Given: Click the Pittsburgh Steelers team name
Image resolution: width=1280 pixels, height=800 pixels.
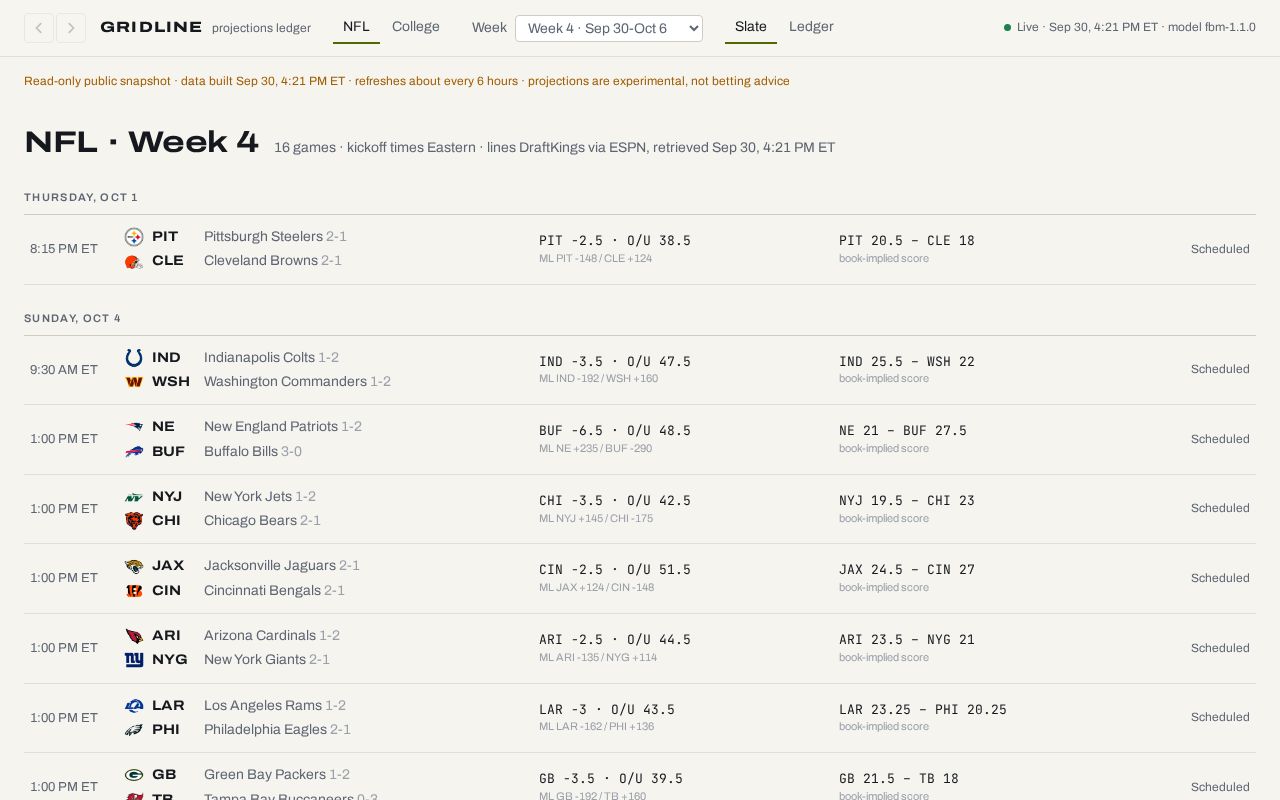Looking at the screenshot, I should (x=263, y=237).
